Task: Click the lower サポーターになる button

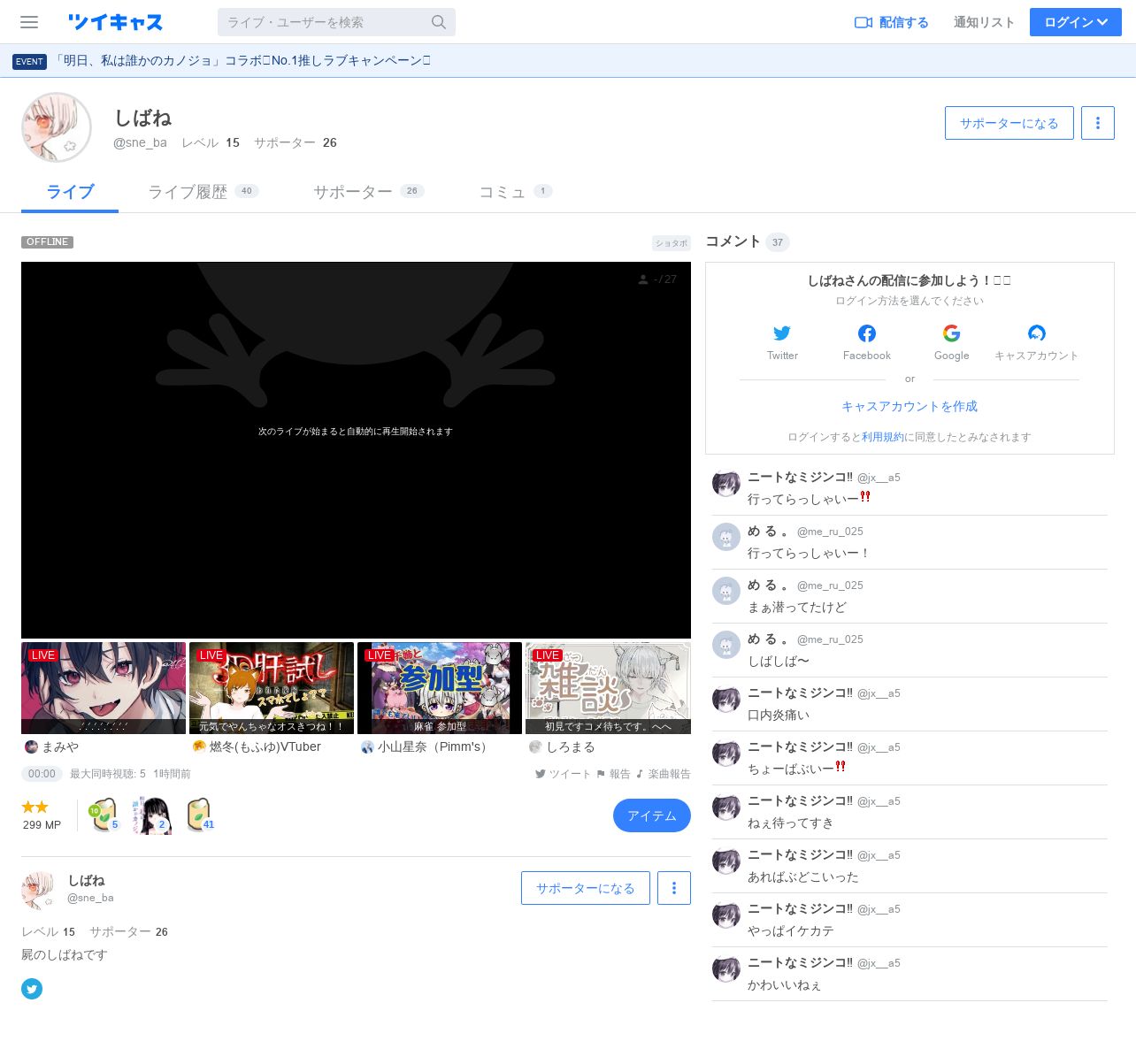Action: [x=586, y=888]
